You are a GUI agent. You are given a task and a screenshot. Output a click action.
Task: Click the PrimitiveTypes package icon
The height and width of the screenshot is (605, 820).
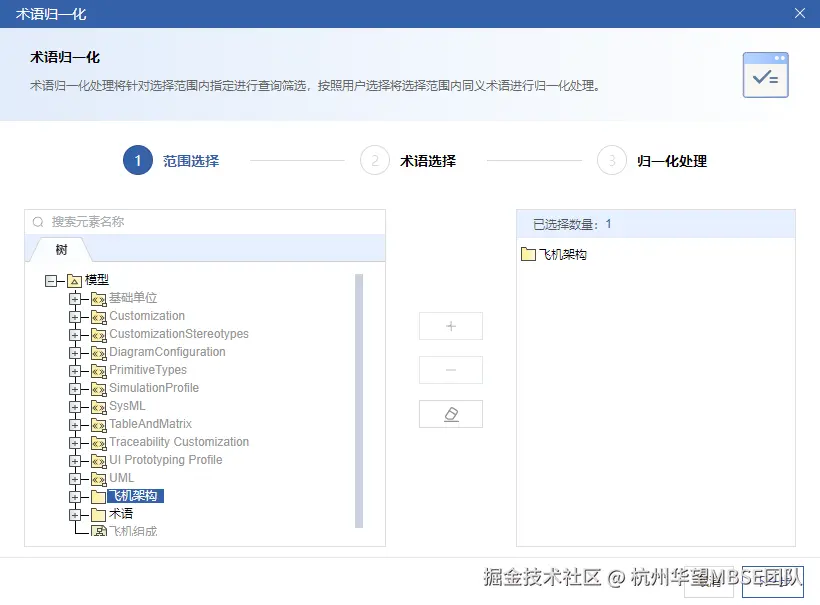click(98, 371)
